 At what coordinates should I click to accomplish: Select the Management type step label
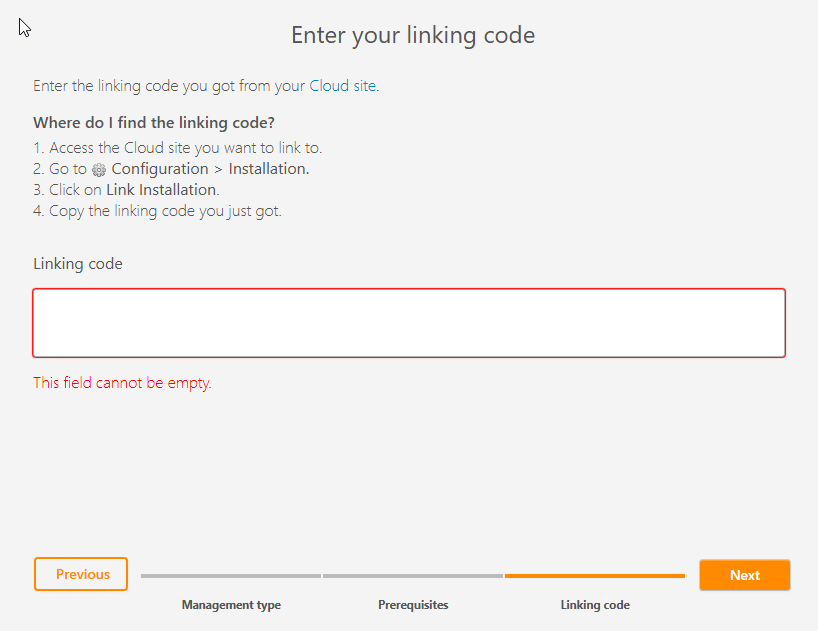[x=231, y=605]
